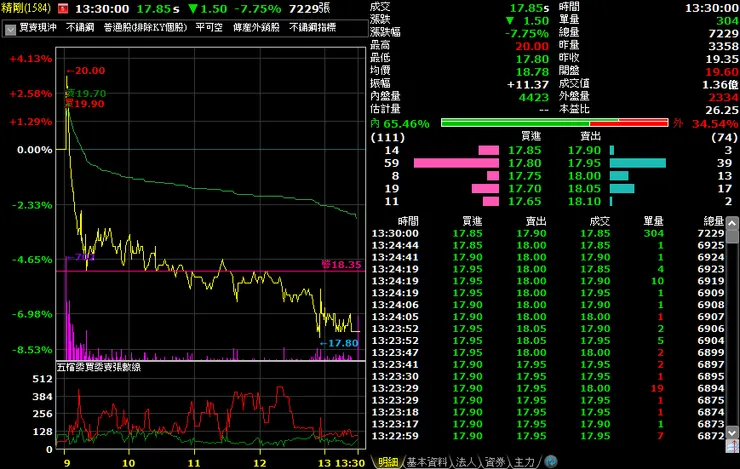Click the ←17.80 low marker on chart
The height and width of the screenshot is (469, 740).
click(x=339, y=343)
